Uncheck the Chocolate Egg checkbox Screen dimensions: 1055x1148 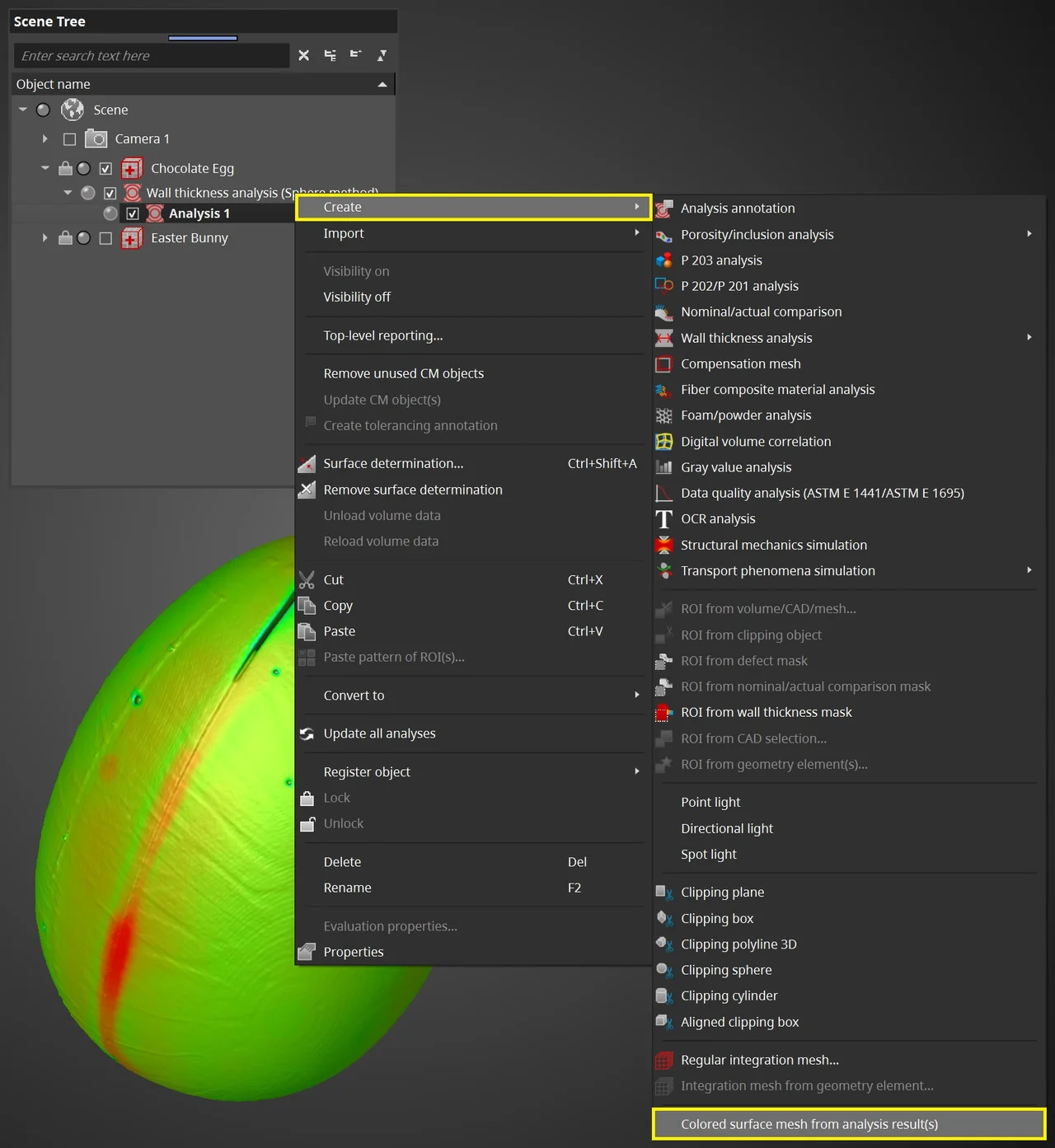pos(105,169)
